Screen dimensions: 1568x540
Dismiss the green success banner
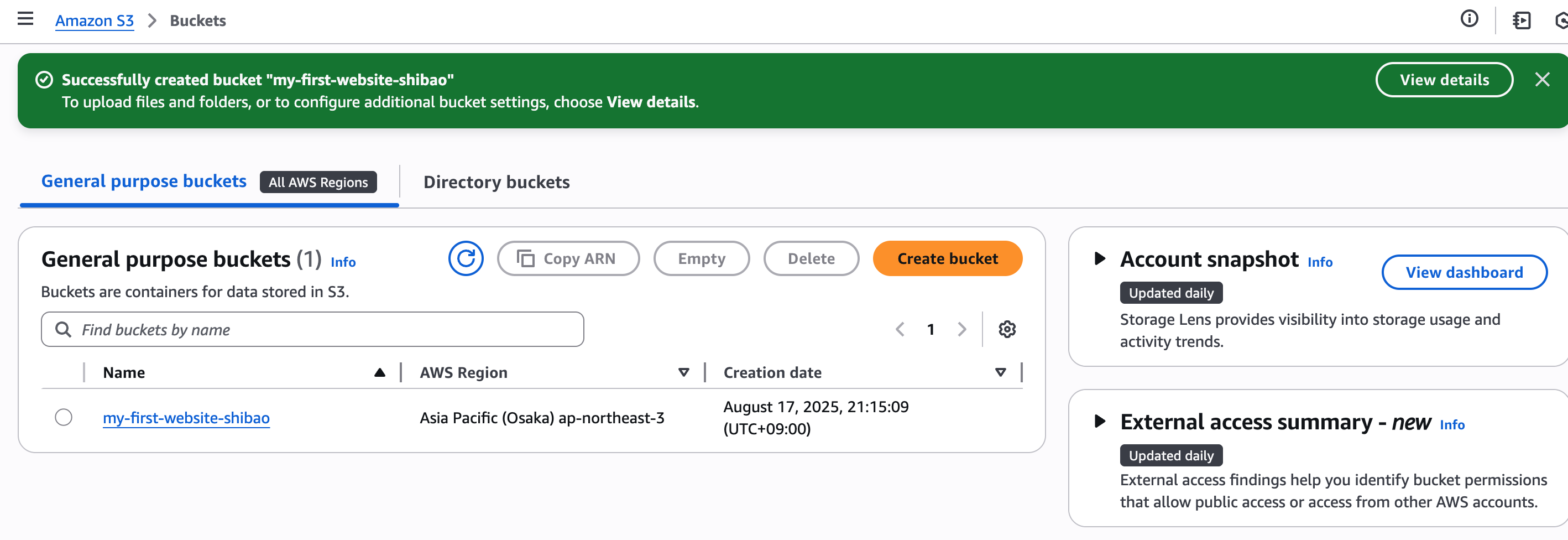[x=1542, y=80]
